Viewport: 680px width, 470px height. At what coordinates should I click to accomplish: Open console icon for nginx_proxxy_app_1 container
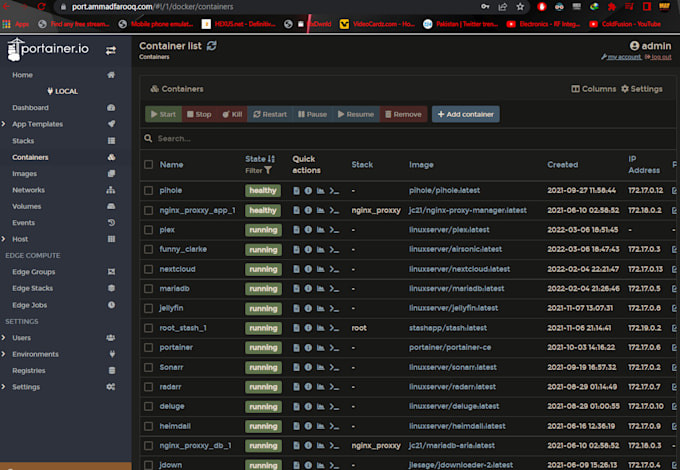tap(334, 210)
